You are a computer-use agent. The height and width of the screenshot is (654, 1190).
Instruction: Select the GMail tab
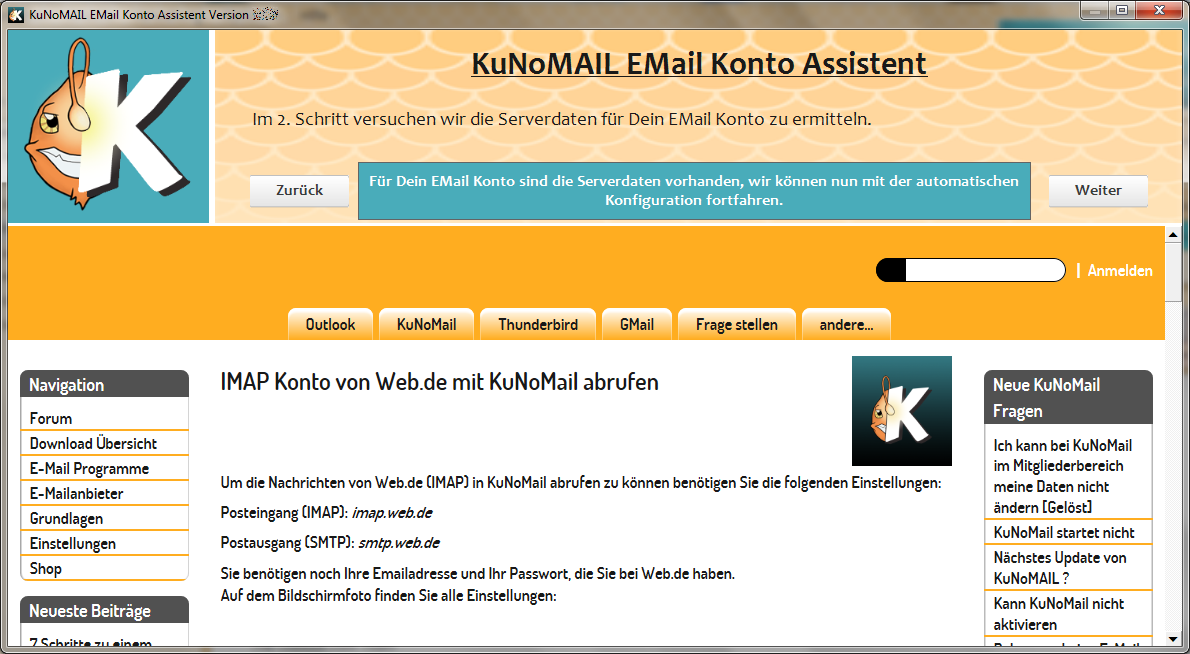[x=637, y=325]
